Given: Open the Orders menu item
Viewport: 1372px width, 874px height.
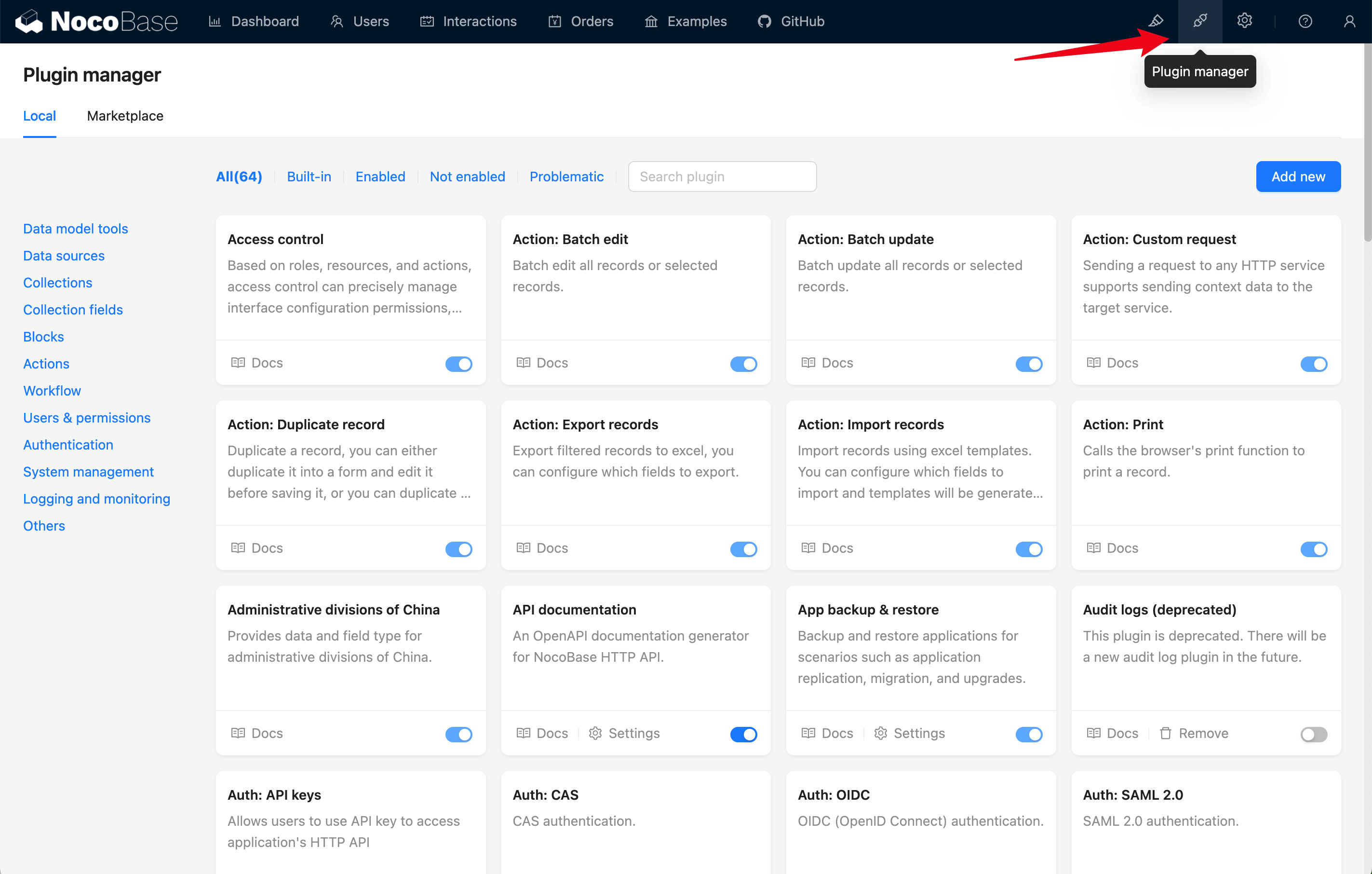Looking at the screenshot, I should tap(580, 21).
